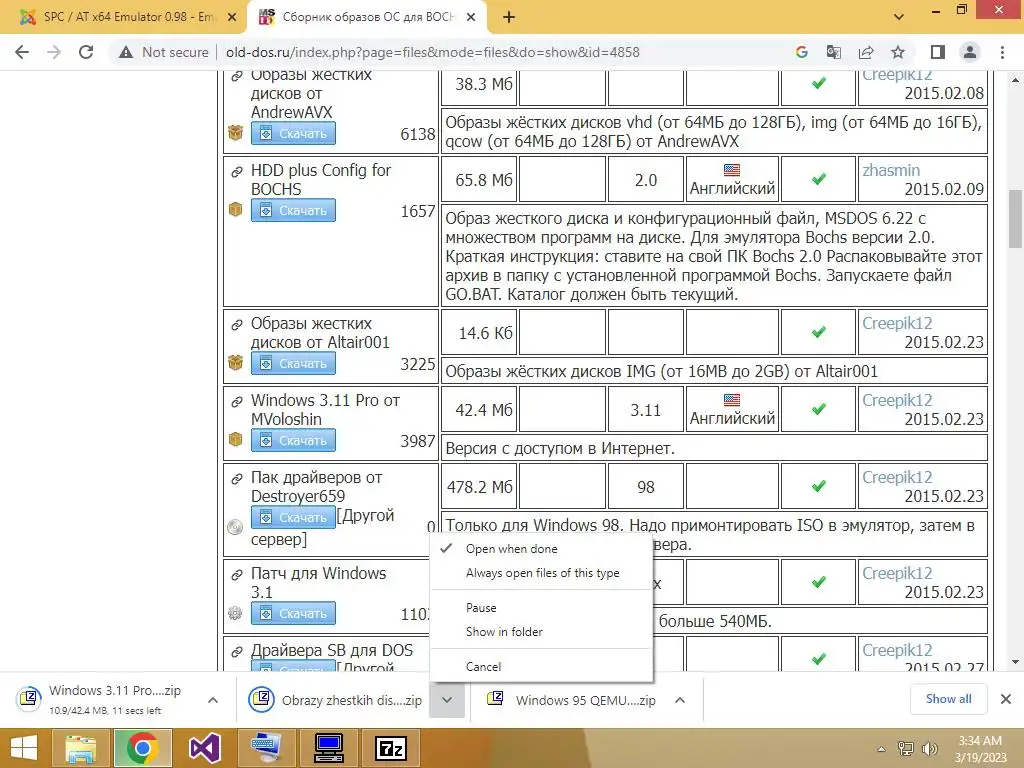Download Образы жестких дисков от AndrewAVX
The height and width of the screenshot is (768, 1024).
293,133
